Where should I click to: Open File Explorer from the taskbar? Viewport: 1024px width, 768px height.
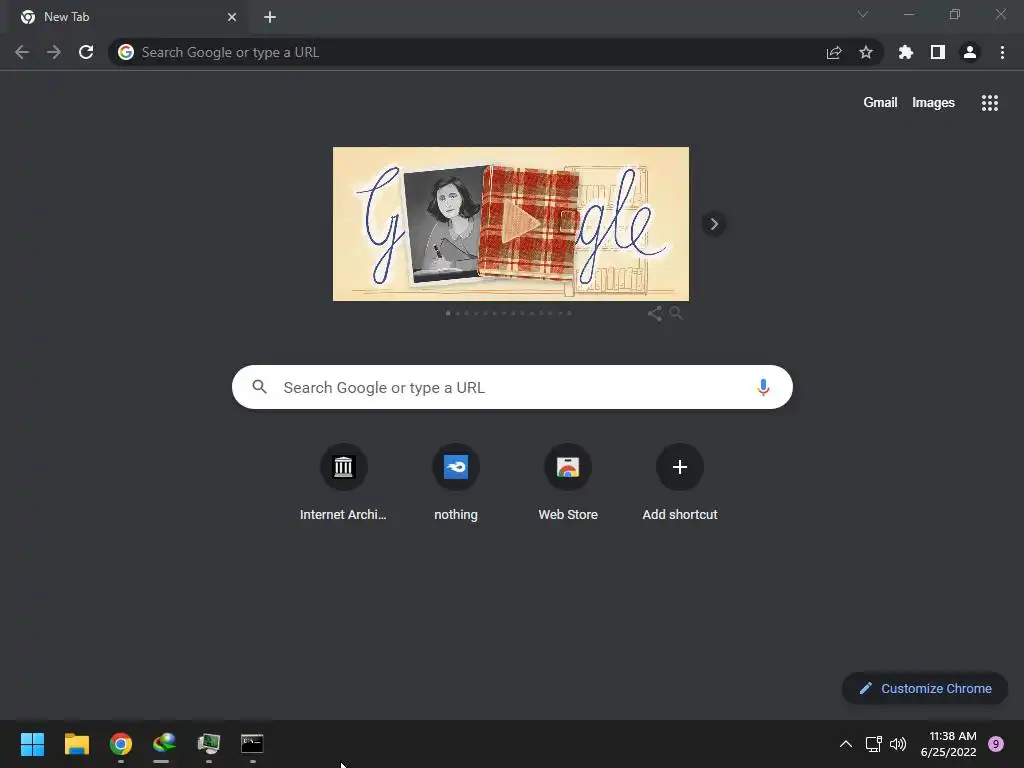coord(76,744)
